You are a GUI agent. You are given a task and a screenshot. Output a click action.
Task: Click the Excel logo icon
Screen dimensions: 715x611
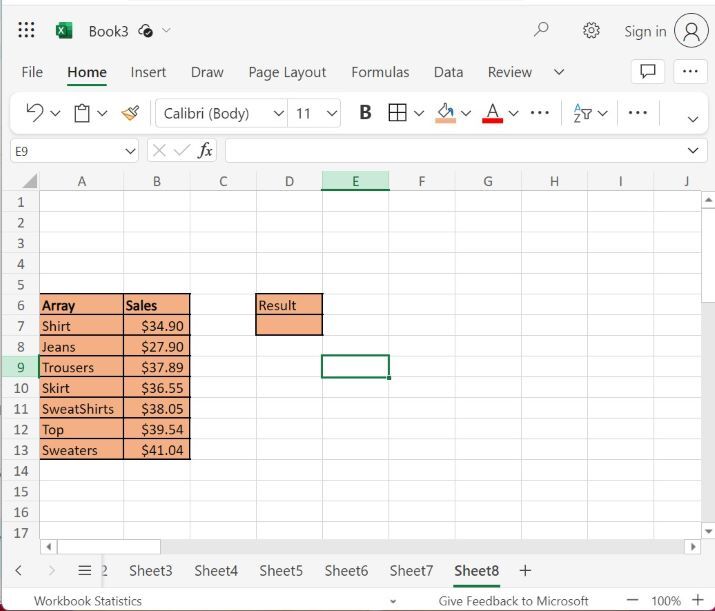point(64,31)
